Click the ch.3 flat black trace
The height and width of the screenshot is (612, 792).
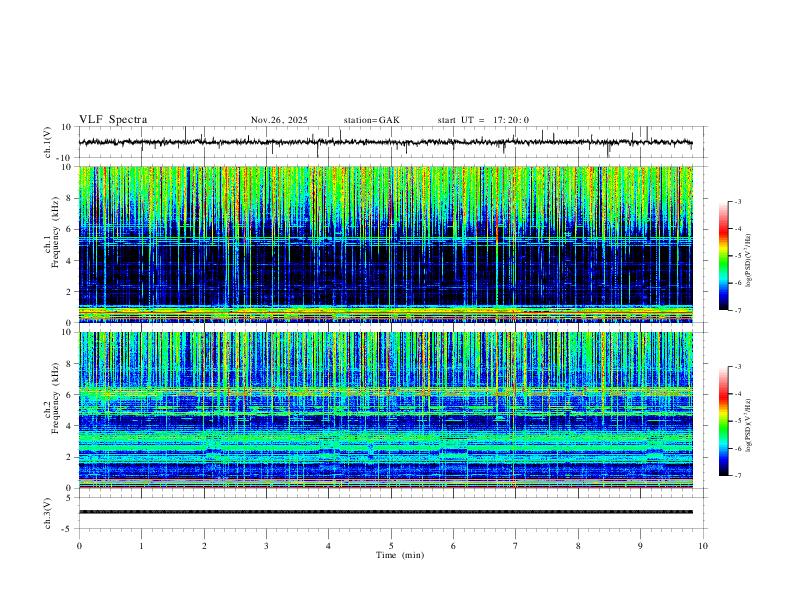pyautogui.click(x=385, y=512)
